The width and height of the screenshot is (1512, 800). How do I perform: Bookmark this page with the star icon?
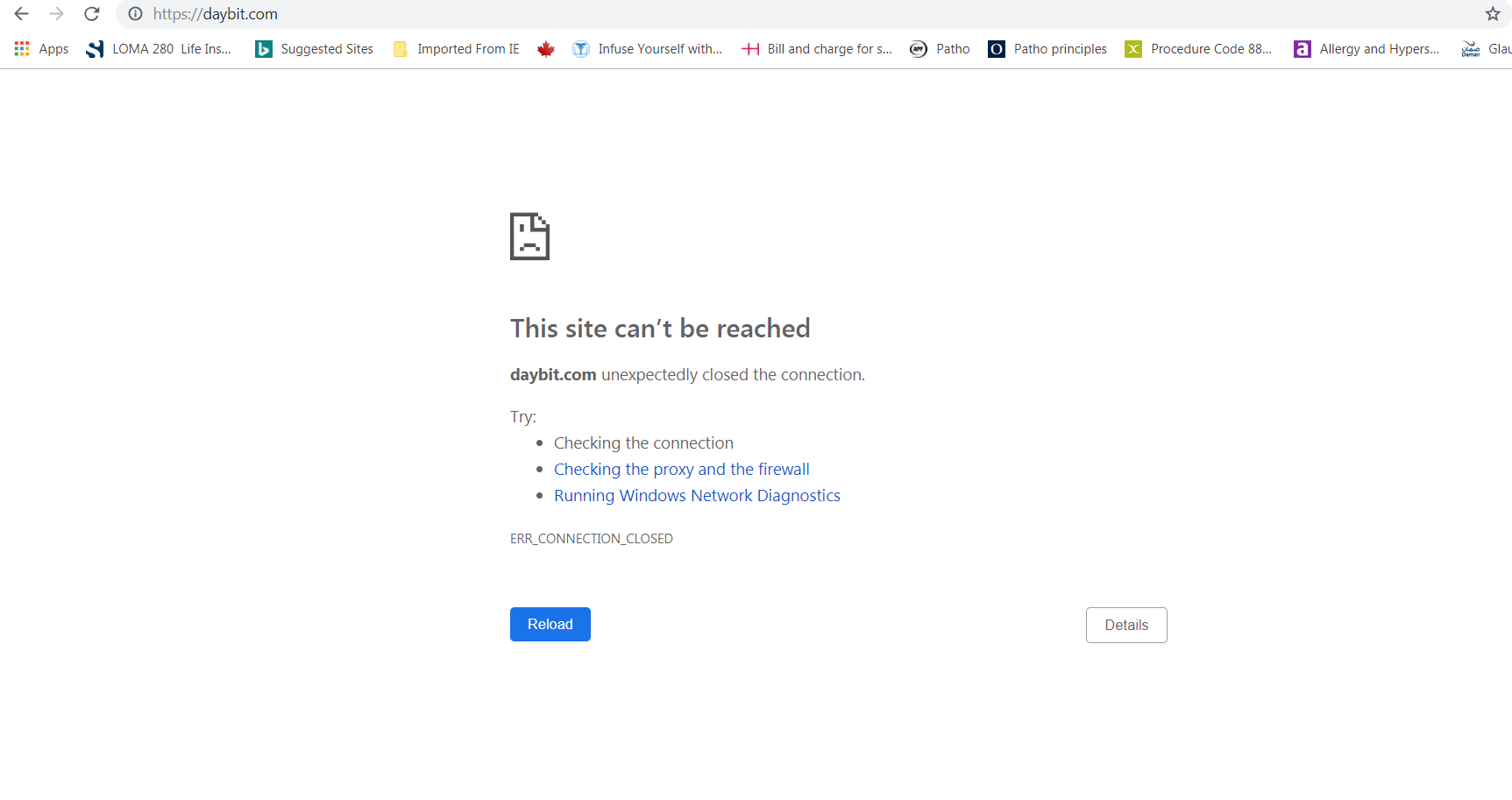[x=1493, y=14]
